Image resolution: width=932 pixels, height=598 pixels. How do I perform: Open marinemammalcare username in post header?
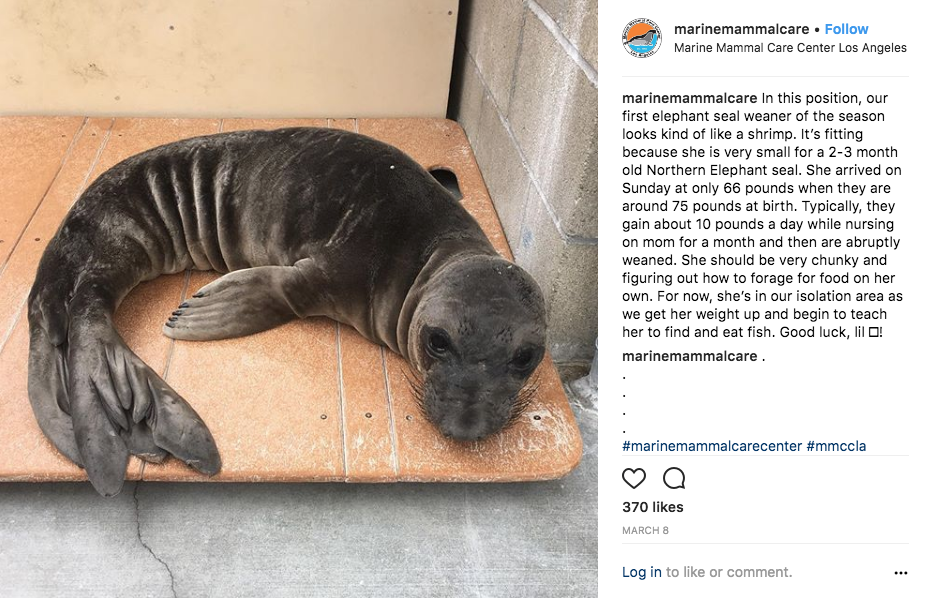pyautogui.click(x=741, y=29)
